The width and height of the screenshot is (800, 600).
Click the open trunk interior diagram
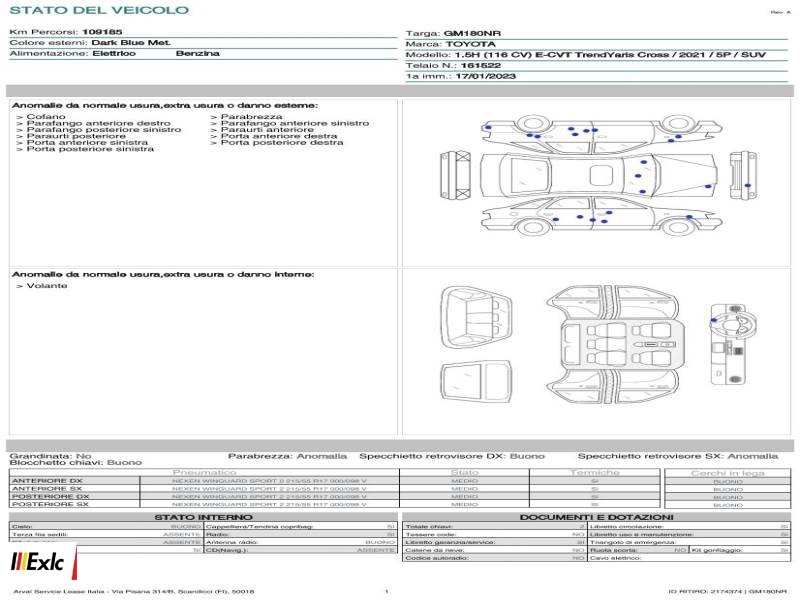pyautogui.click(x=476, y=317)
